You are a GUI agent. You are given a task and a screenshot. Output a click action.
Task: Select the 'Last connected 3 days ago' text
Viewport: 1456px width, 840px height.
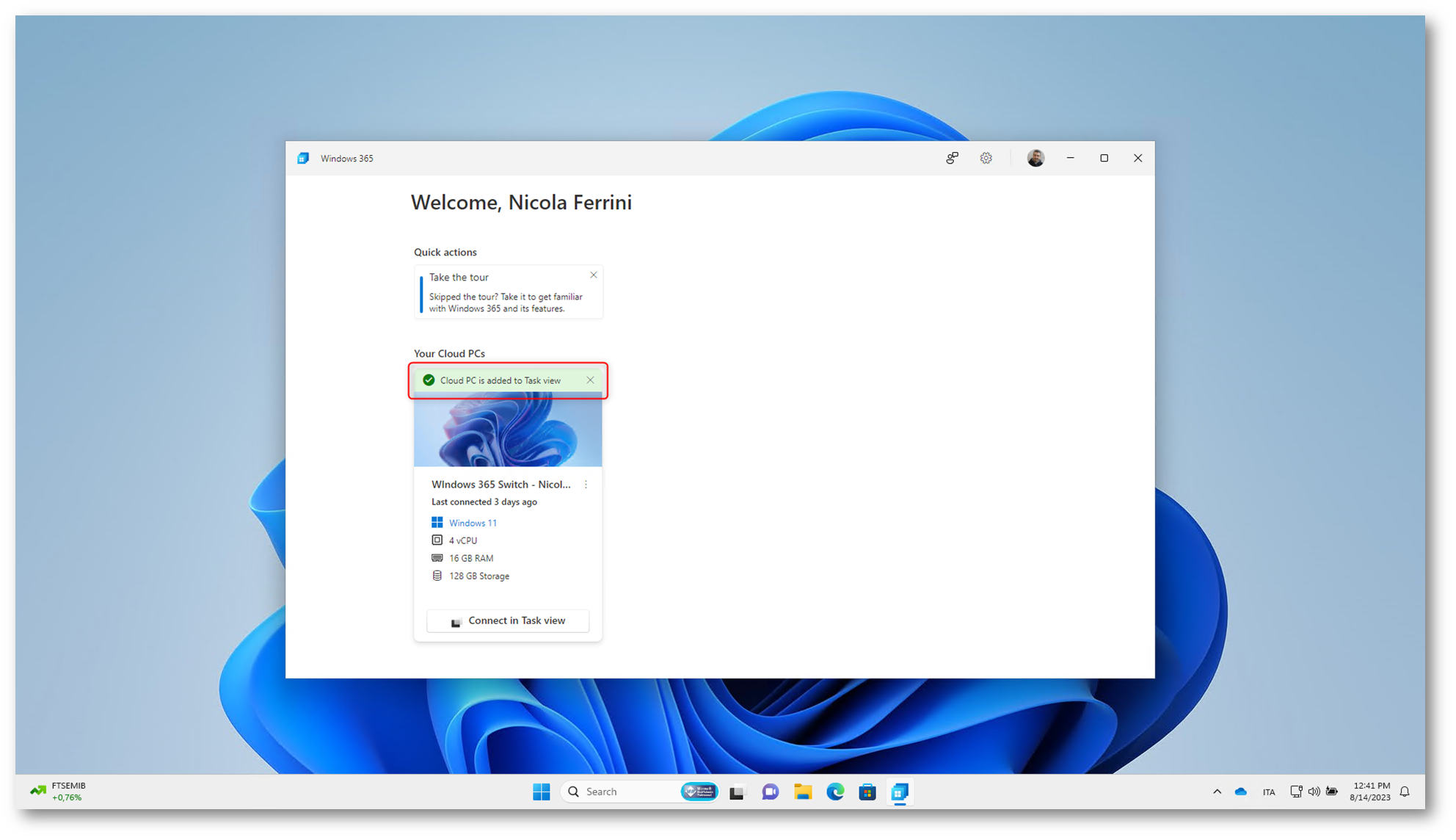484,502
